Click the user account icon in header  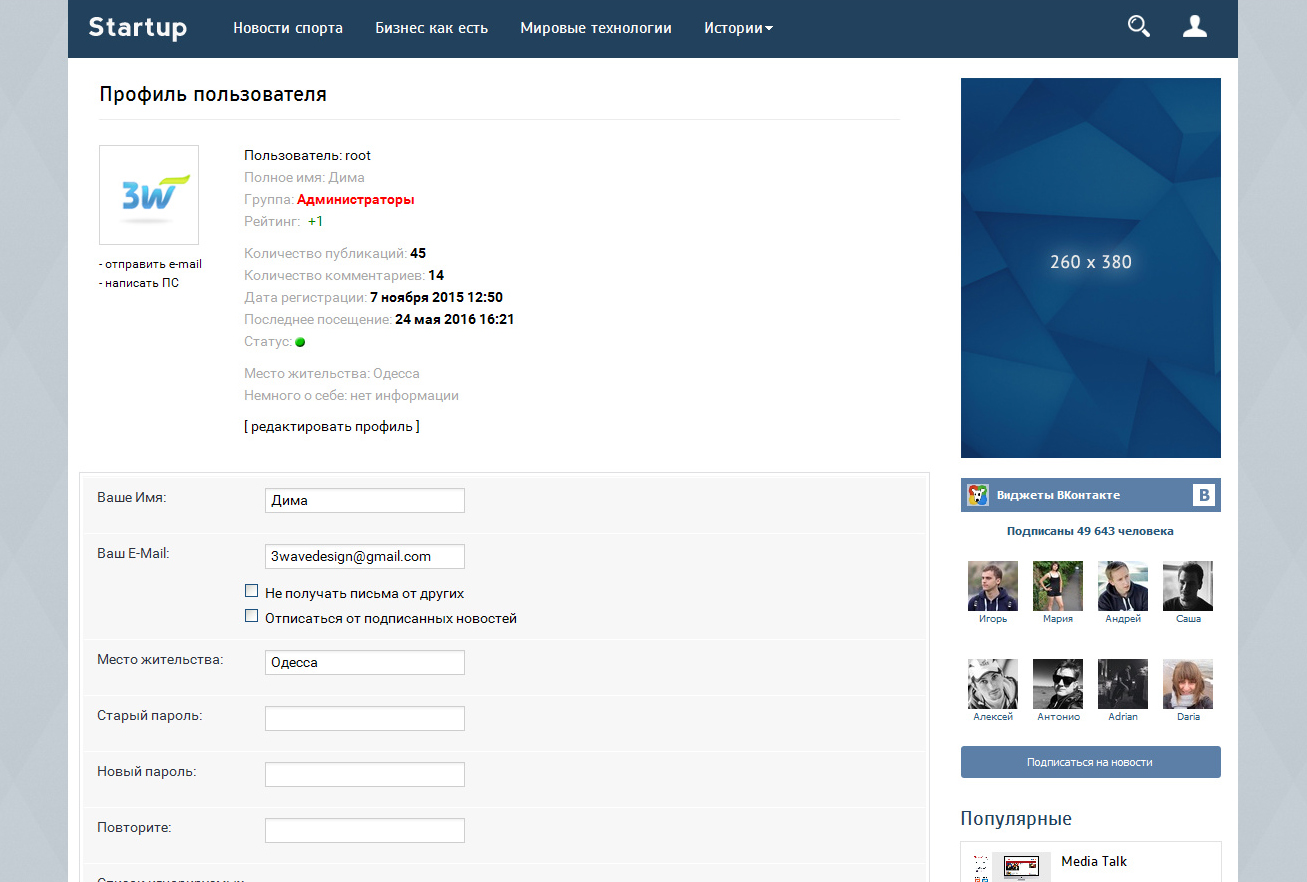tap(1195, 27)
